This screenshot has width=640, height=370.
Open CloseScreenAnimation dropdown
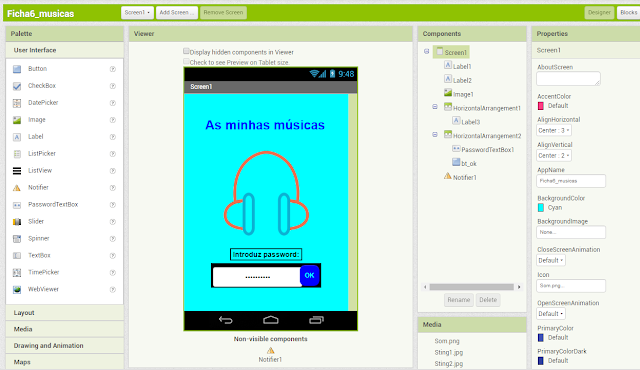coord(551,260)
